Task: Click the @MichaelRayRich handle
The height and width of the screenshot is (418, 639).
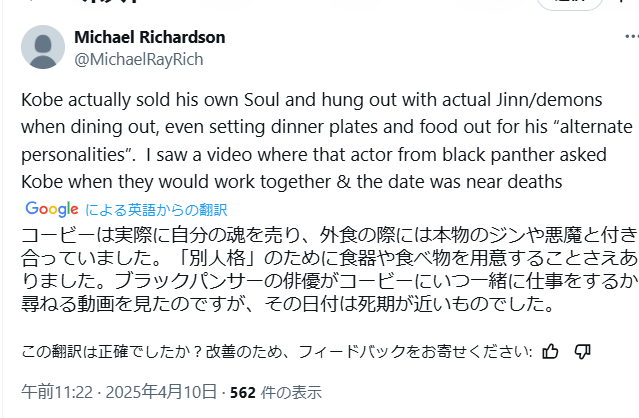Action: pos(139,59)
